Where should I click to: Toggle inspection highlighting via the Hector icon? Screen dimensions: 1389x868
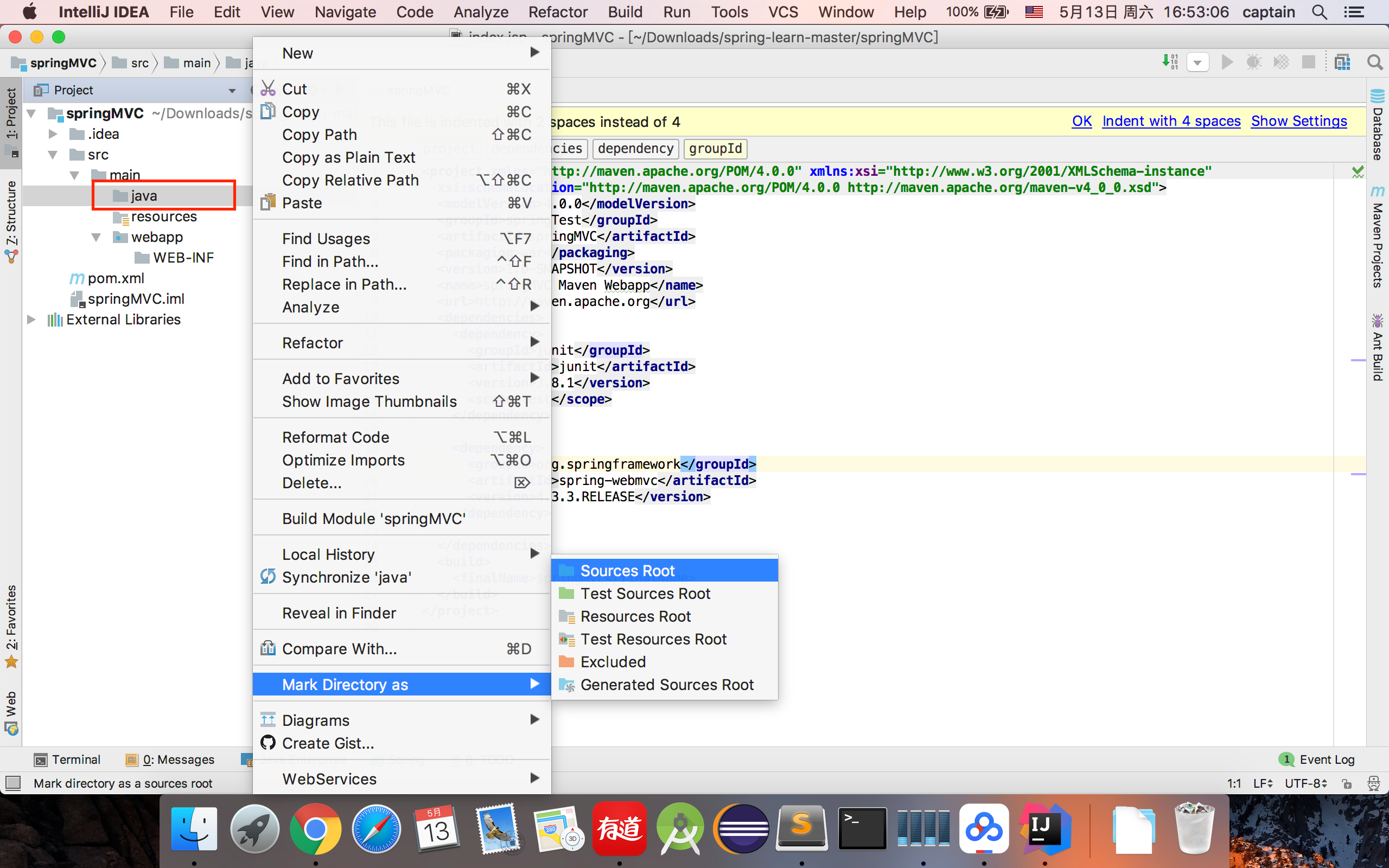(x=1373, y=782)
